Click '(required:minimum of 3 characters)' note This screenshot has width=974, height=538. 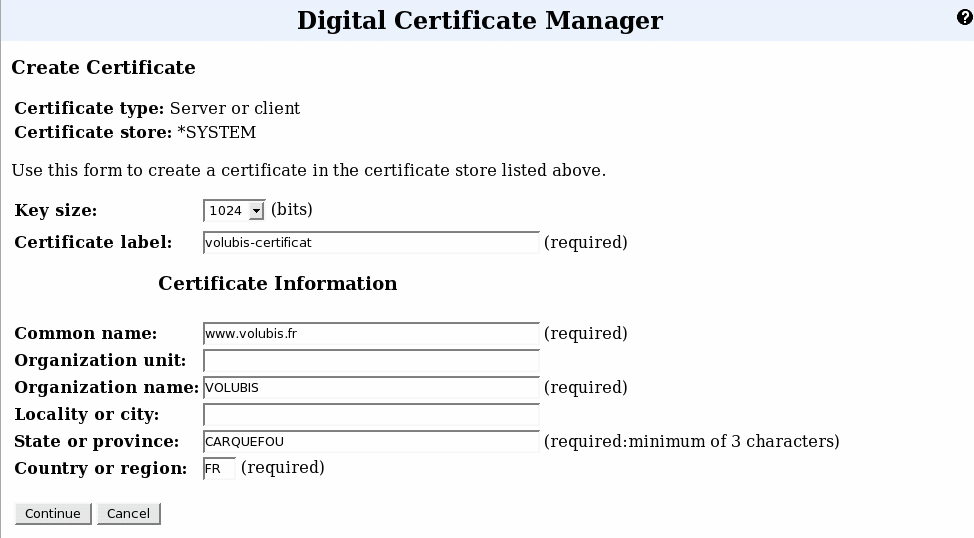point(691,442)
